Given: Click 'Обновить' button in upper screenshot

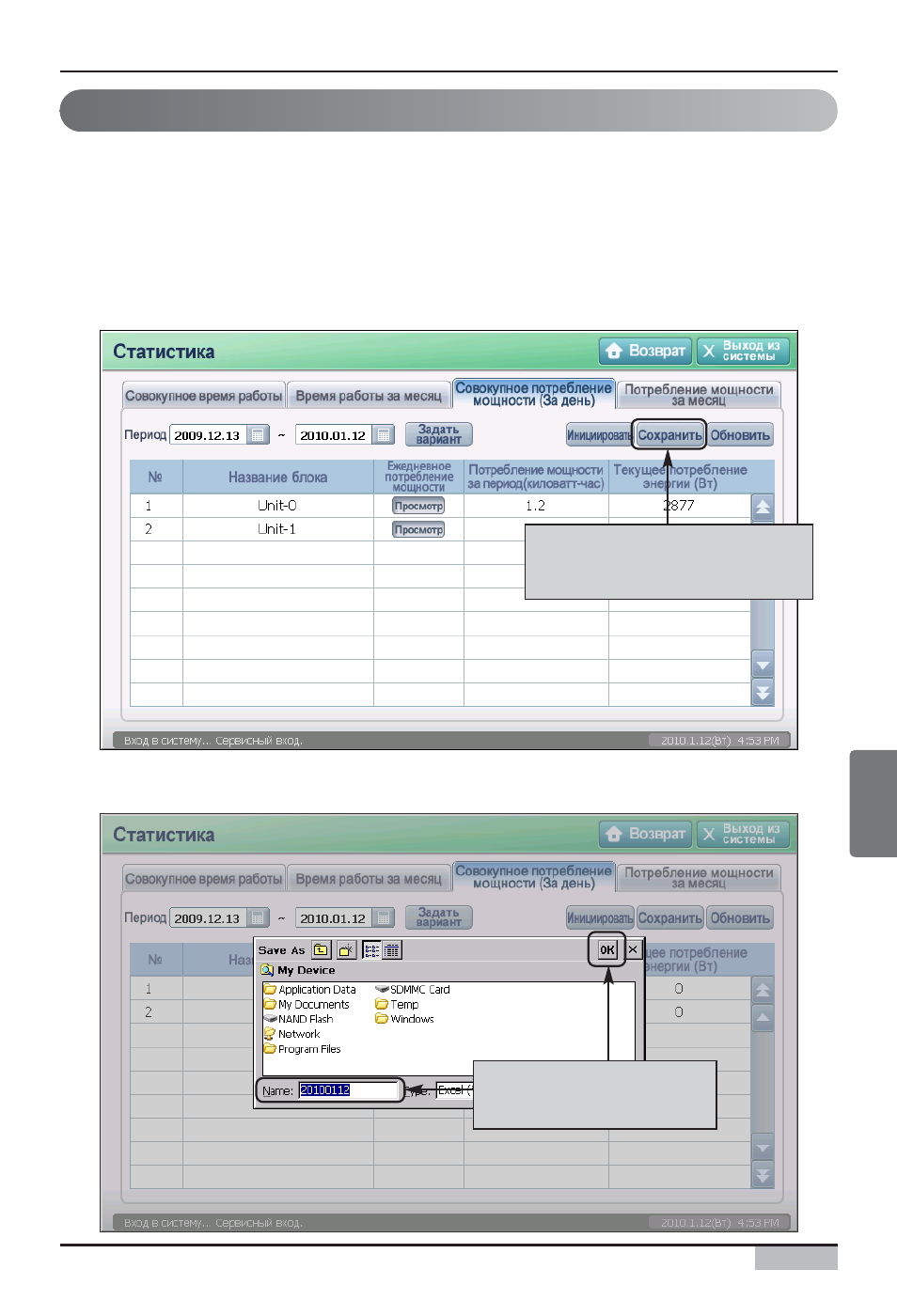Looking at the screenshot, I should pos(740,435).
